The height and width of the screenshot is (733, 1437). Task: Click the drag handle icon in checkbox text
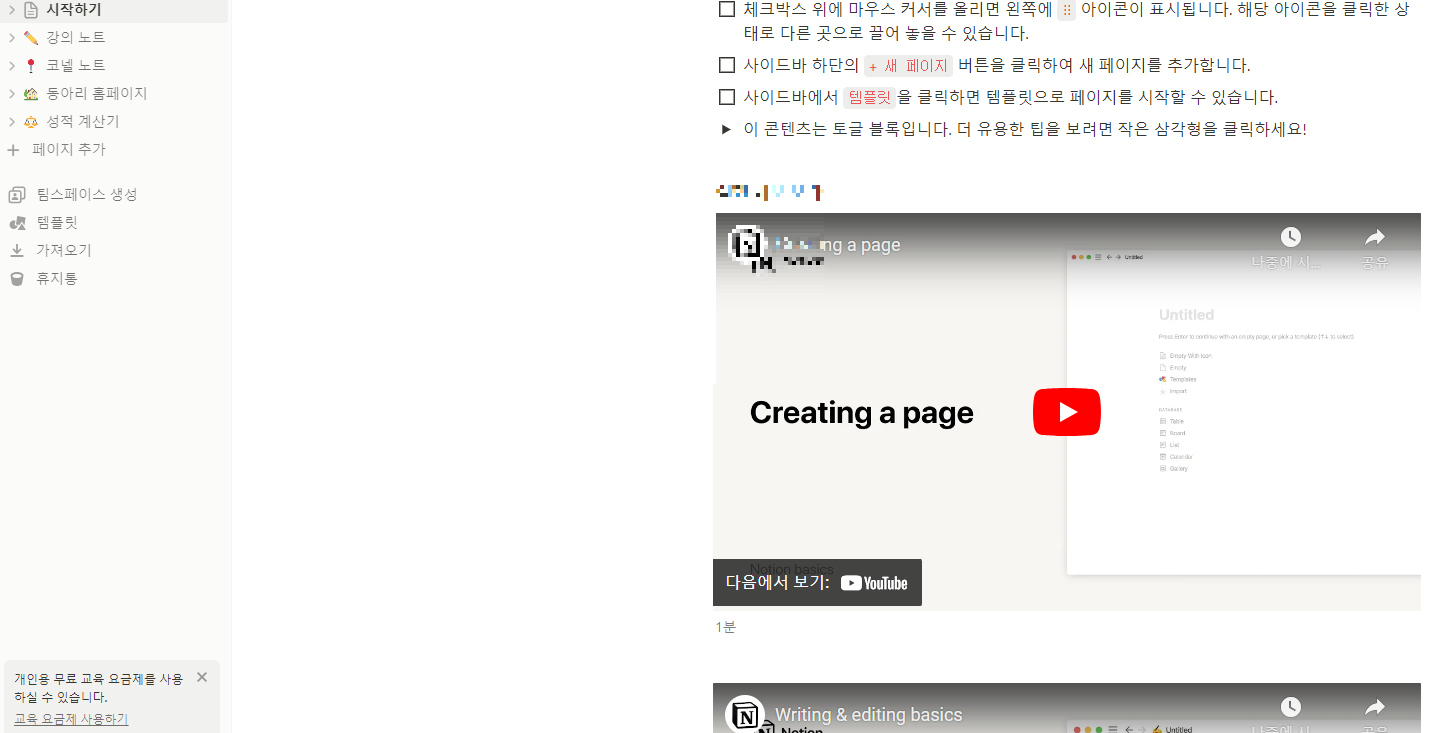(1067, 10)
